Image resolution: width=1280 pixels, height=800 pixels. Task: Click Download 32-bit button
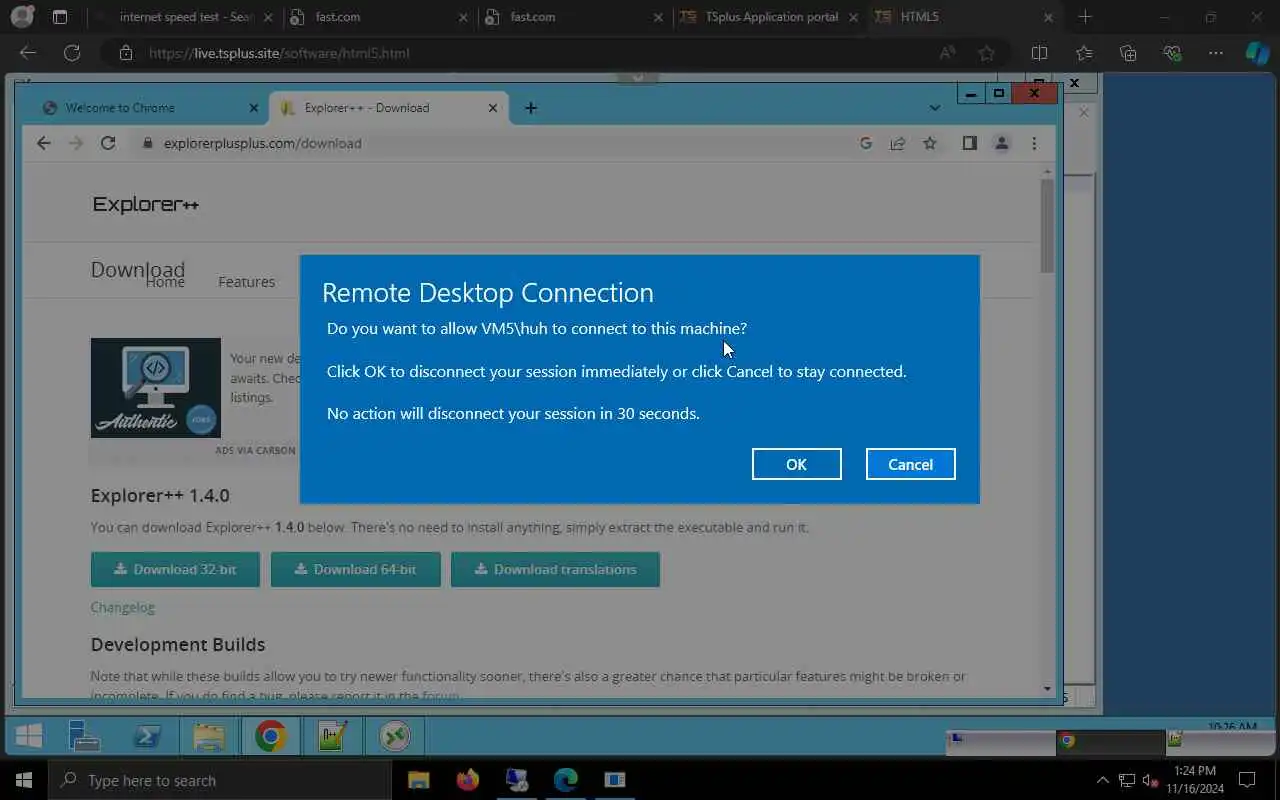point(175,569)
